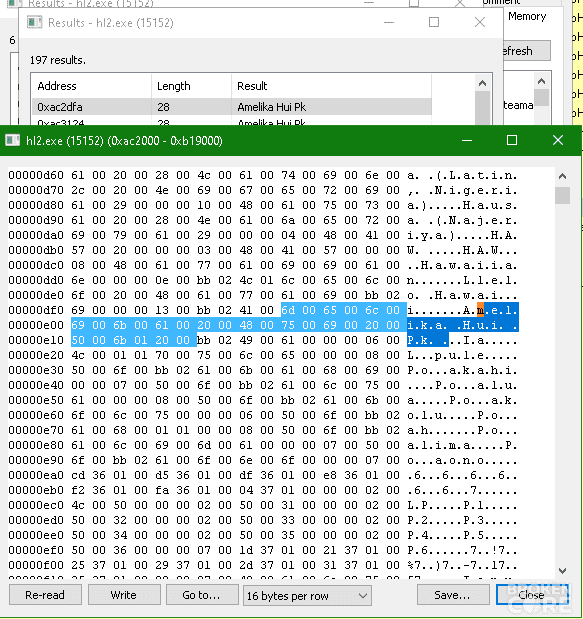The image size is (583, 619).
Task: Switch to Memory tab in background window
Action: point(527,17)
